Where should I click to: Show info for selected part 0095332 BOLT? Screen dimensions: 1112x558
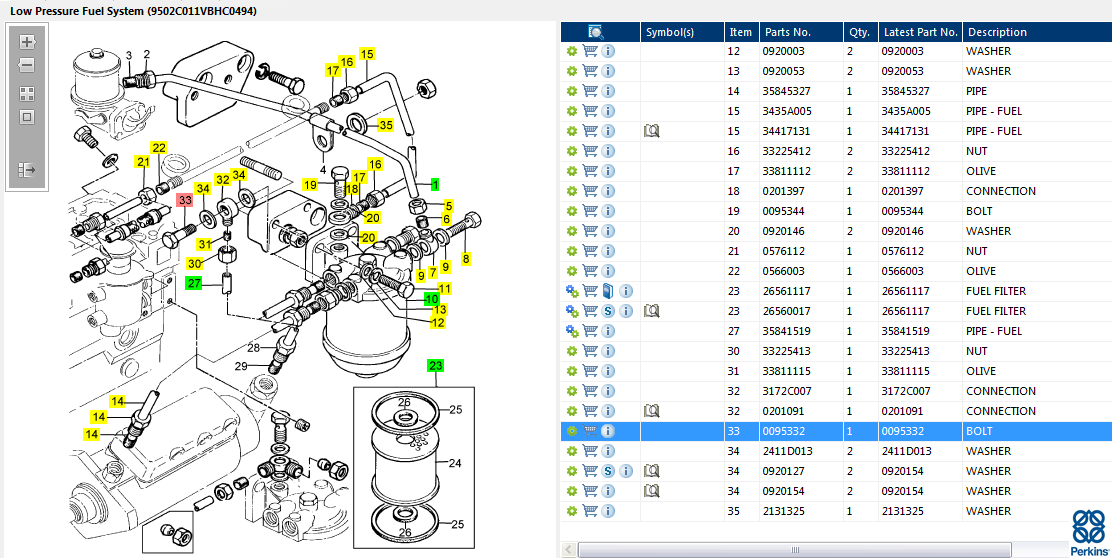point(608,430)
